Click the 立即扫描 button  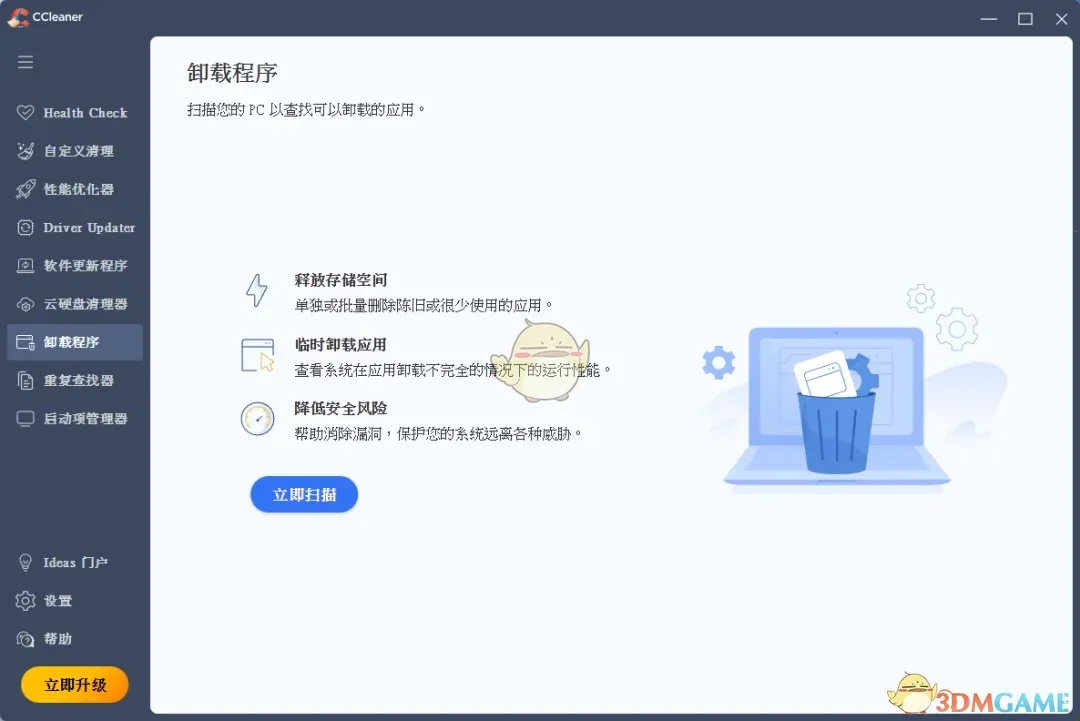tap(303, 494)
